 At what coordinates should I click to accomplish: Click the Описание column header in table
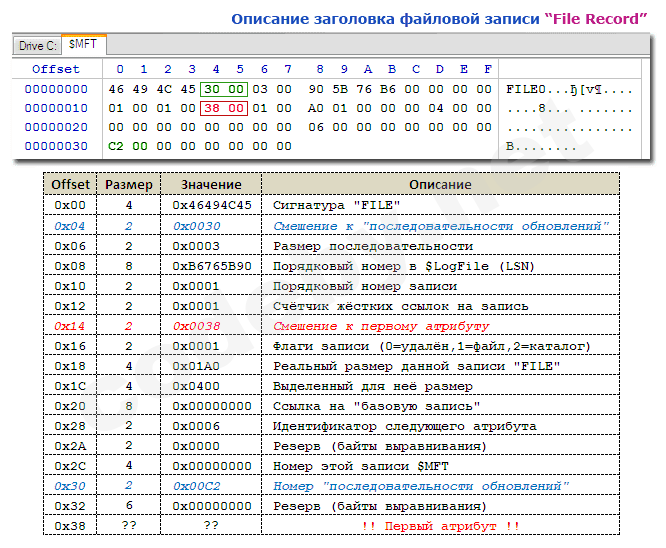click(x=440, y=185)
